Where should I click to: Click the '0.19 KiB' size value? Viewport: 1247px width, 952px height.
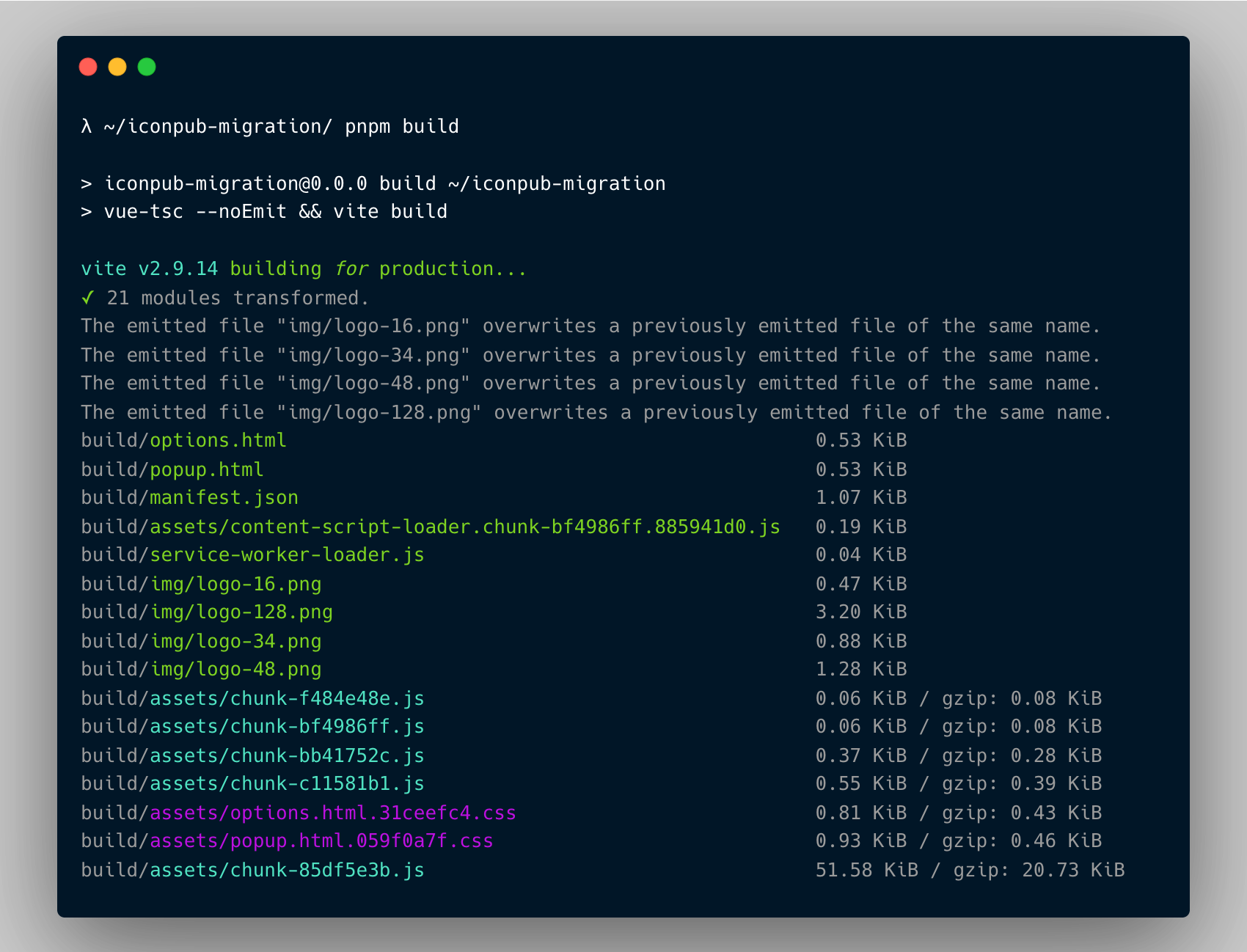pyautogui.click(x=861, y=527)
